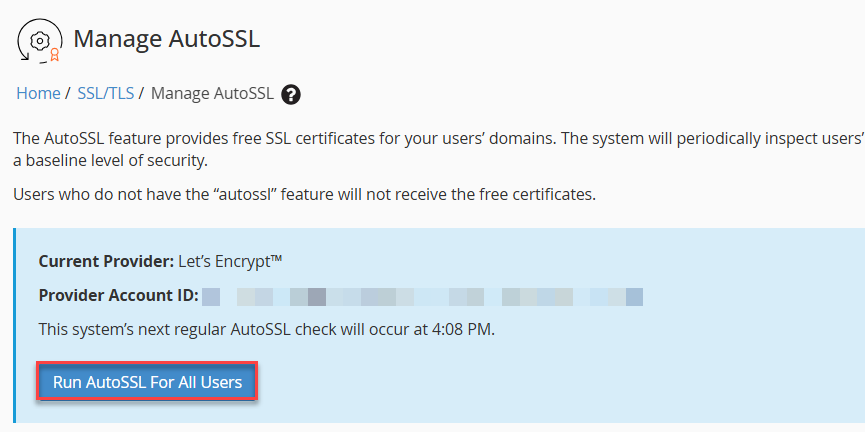Viewport: 865px width, 432px height.
Task: Open the help question mark icon
Action: [x=291, y=95]
